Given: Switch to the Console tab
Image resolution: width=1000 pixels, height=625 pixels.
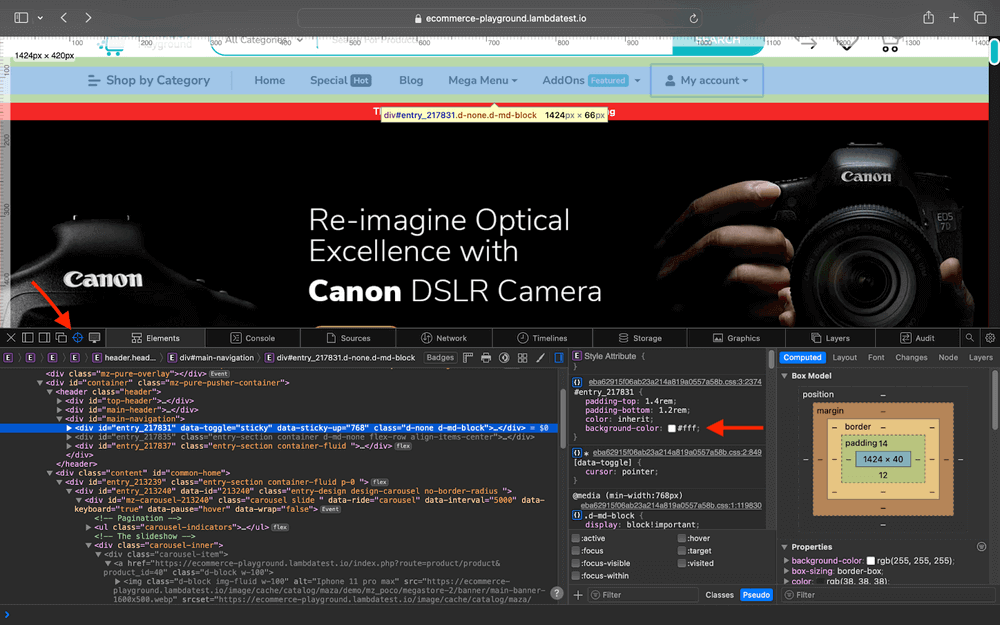Looking at the screenshot, I should tap(253, 338).
